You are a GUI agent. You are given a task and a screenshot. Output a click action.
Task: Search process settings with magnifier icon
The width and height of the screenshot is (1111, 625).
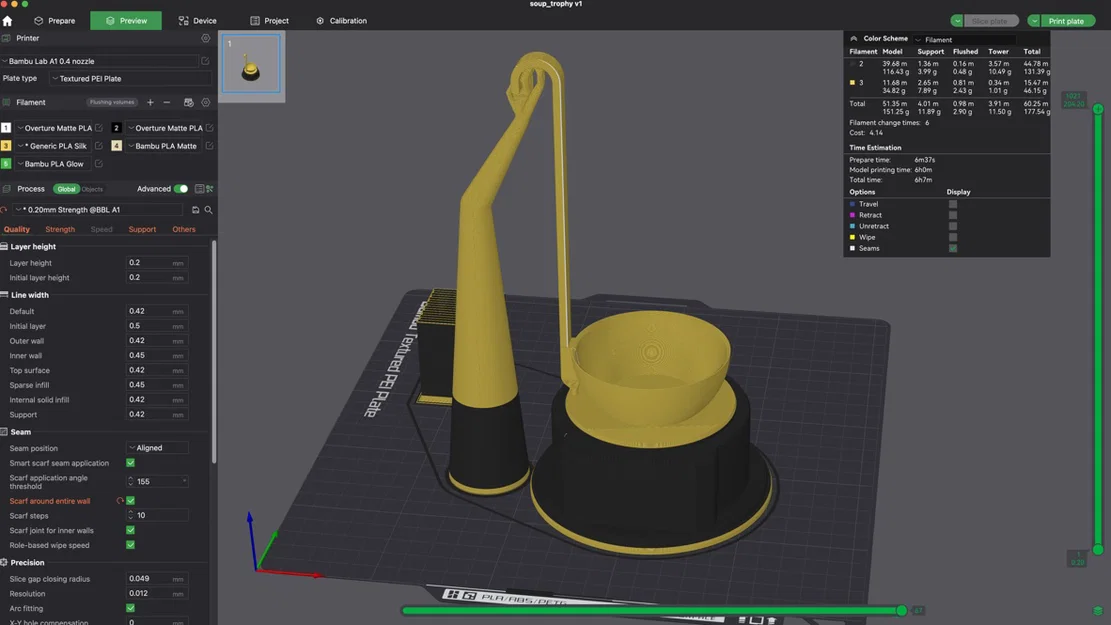[x=208, y=210]
